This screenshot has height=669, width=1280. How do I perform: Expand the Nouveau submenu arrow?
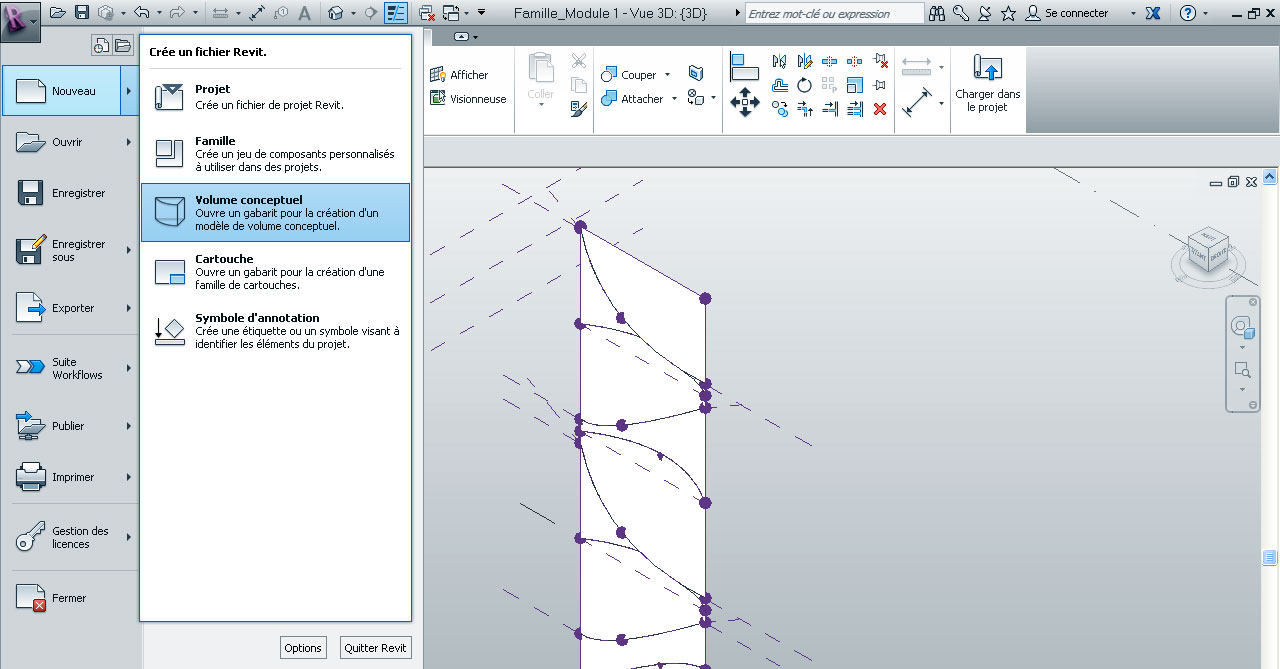click(129, 91)
